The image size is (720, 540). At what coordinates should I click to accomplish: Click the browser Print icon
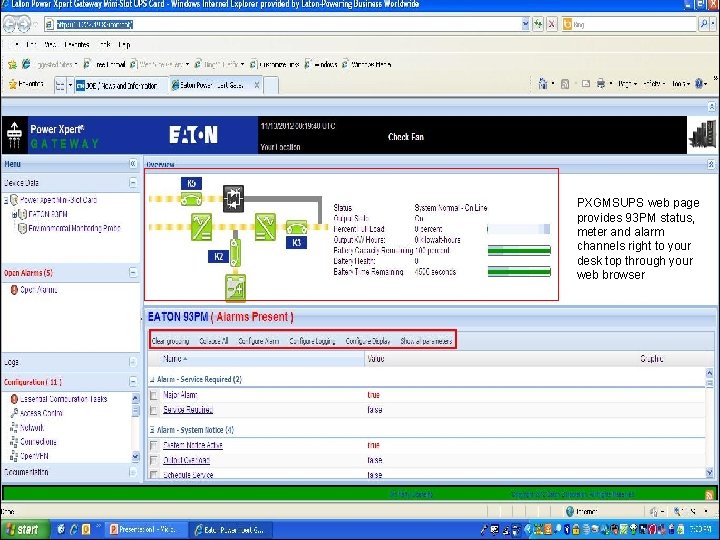pyautogui.click(x=601, y=84)
